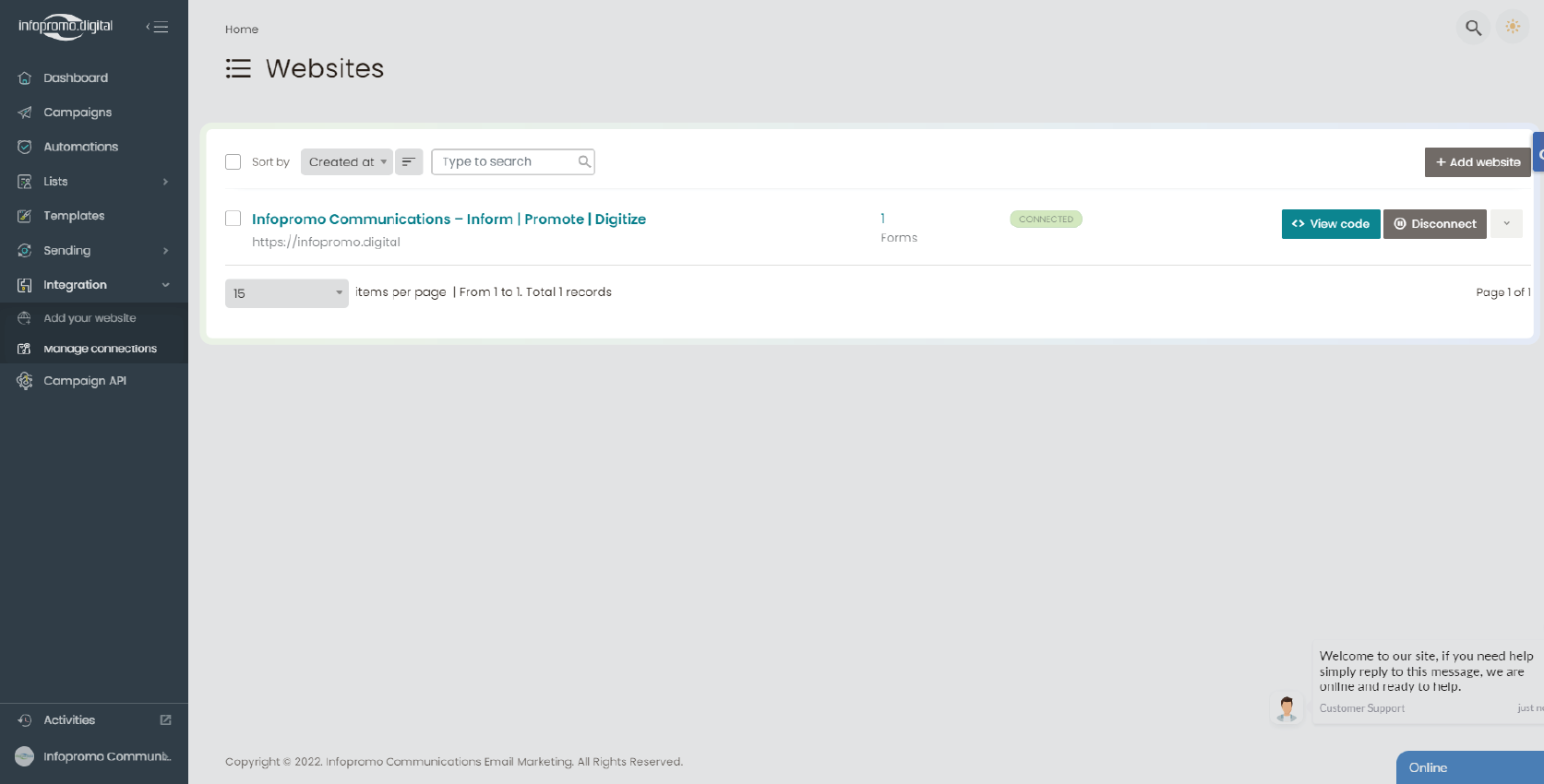The height and width of the screenshot is (784, 1544).
Task: Click the Online chat button
Action: pos(1470,767)
